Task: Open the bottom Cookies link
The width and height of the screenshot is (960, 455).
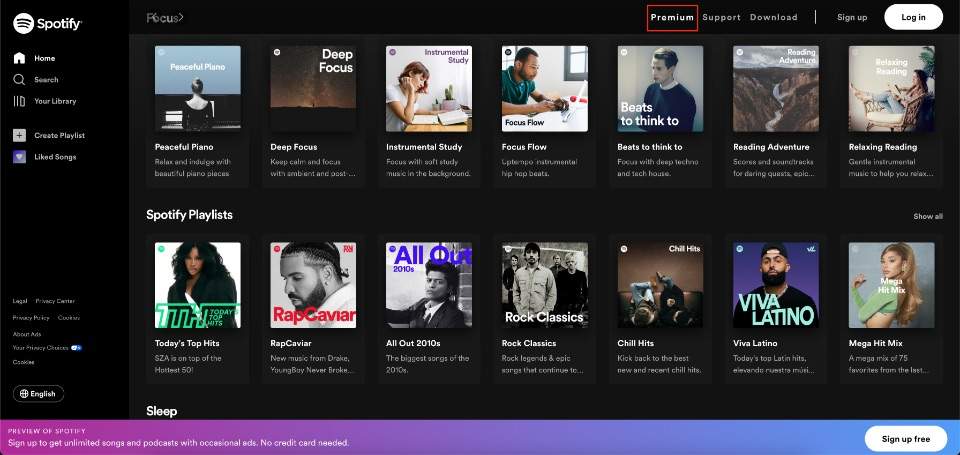Action: pyautogui.click(x=23, y=362)
